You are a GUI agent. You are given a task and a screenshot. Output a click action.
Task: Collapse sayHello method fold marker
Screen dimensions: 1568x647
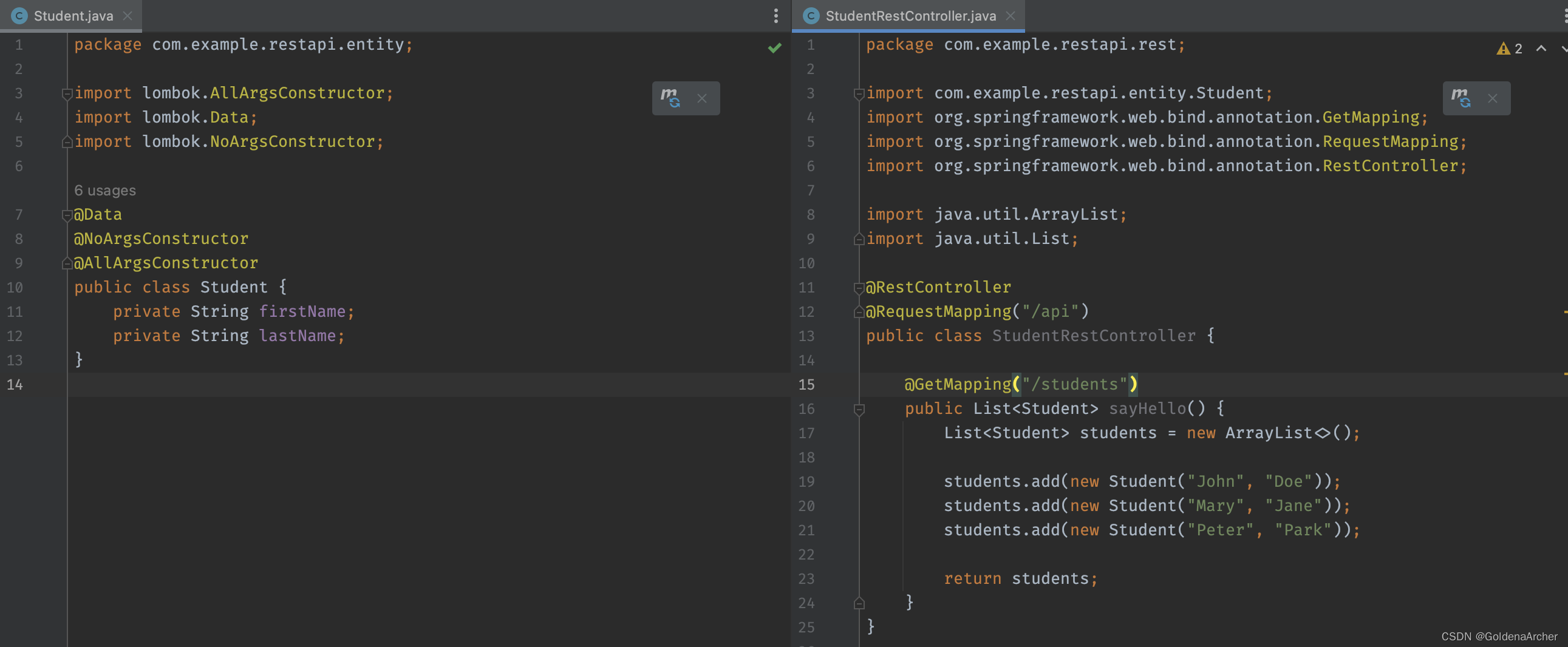tap(859, 410)
